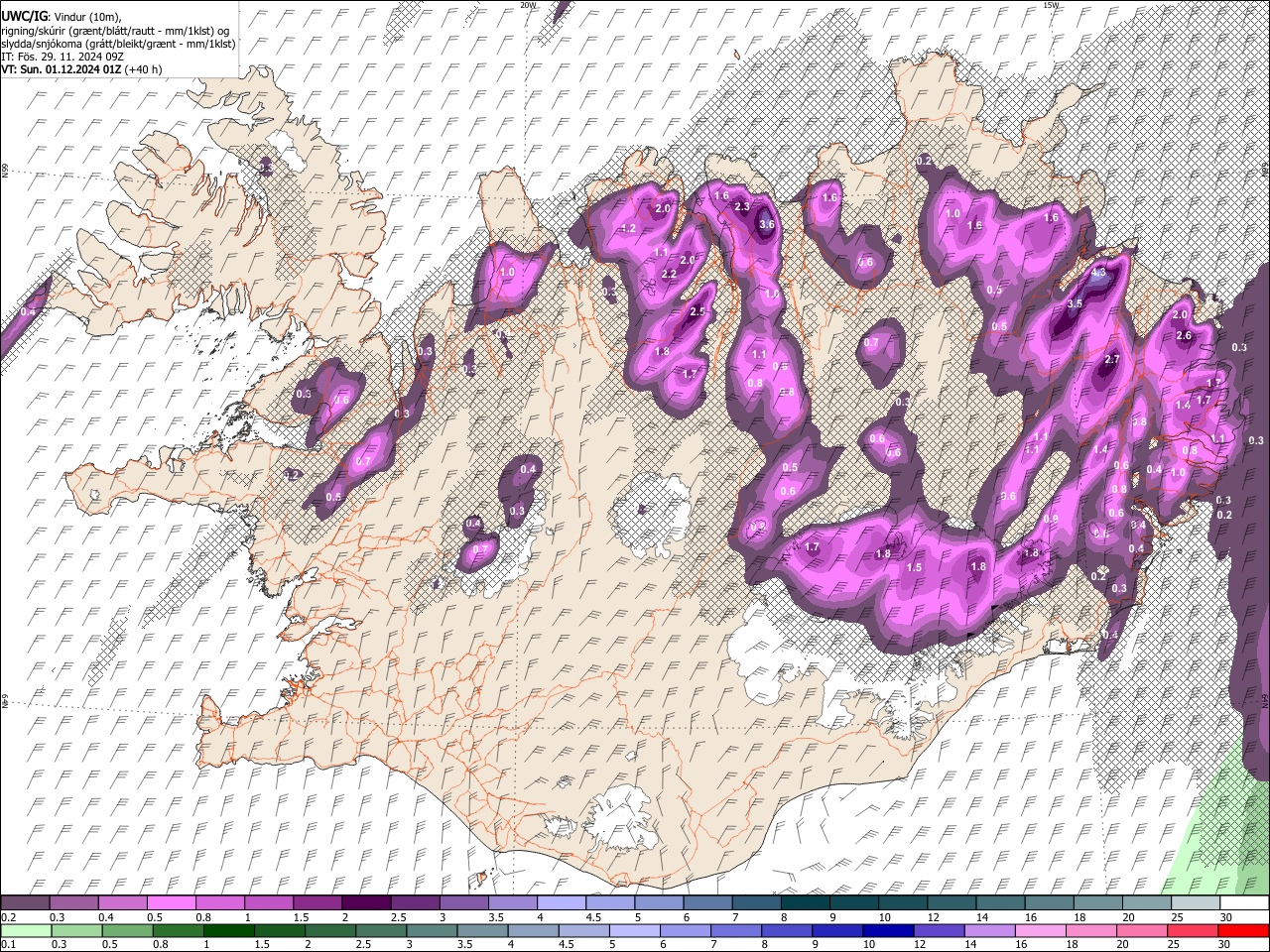This screenshot has height=952, width=1270.
Task: Click the 3.6 precipitation value on the map
Action: tap(766, 225)
